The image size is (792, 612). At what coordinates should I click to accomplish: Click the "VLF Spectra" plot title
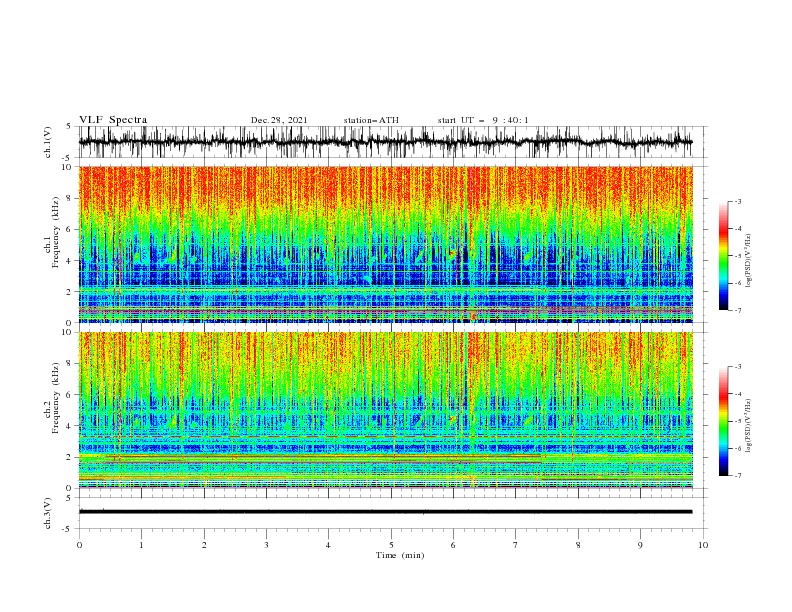[113, 120]
